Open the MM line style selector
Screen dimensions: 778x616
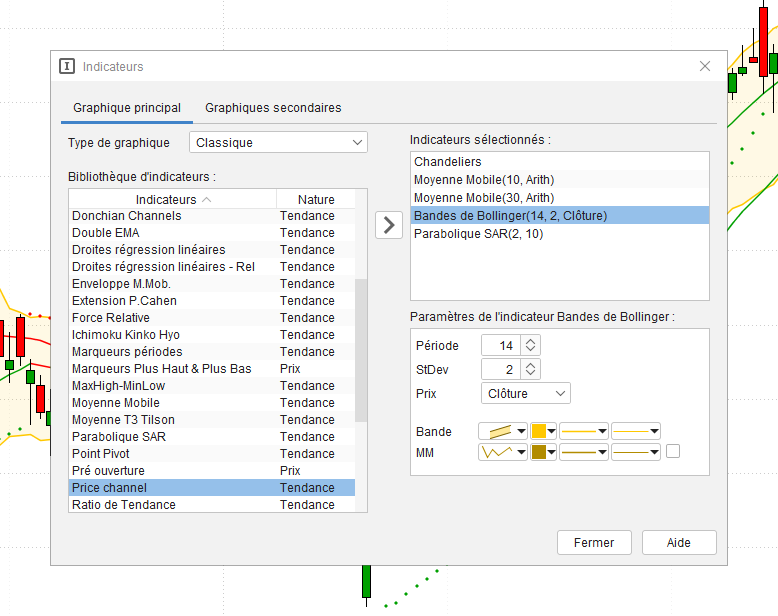(584, 452)
